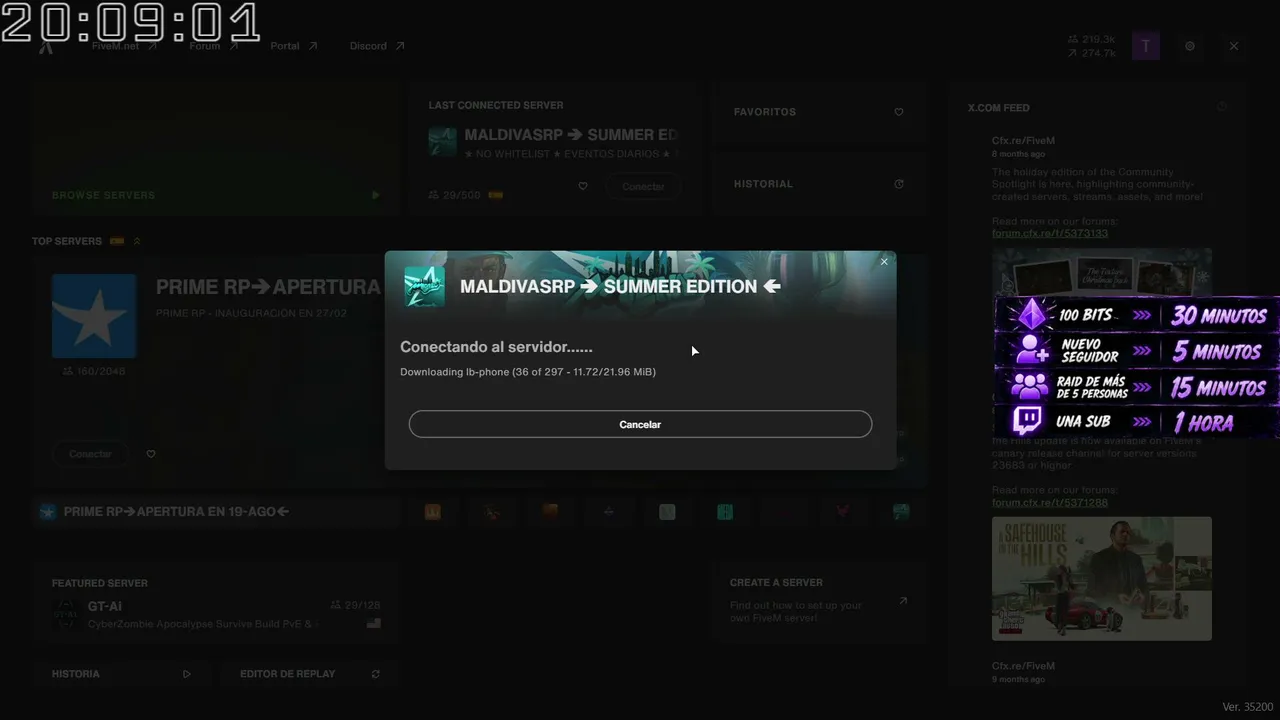Open the Discord link in the top navigation
Screen dimensions: 1280x720
tap(377, 46)
